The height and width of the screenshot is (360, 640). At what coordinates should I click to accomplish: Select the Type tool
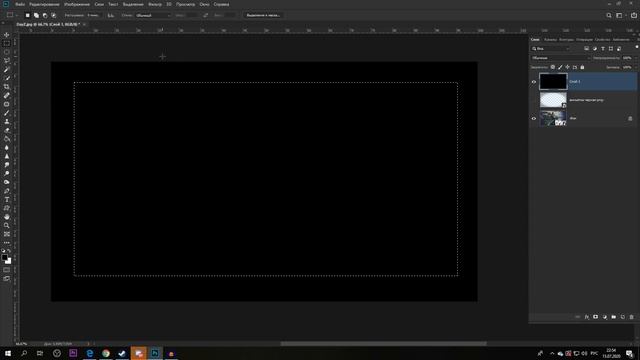[7, 200]
